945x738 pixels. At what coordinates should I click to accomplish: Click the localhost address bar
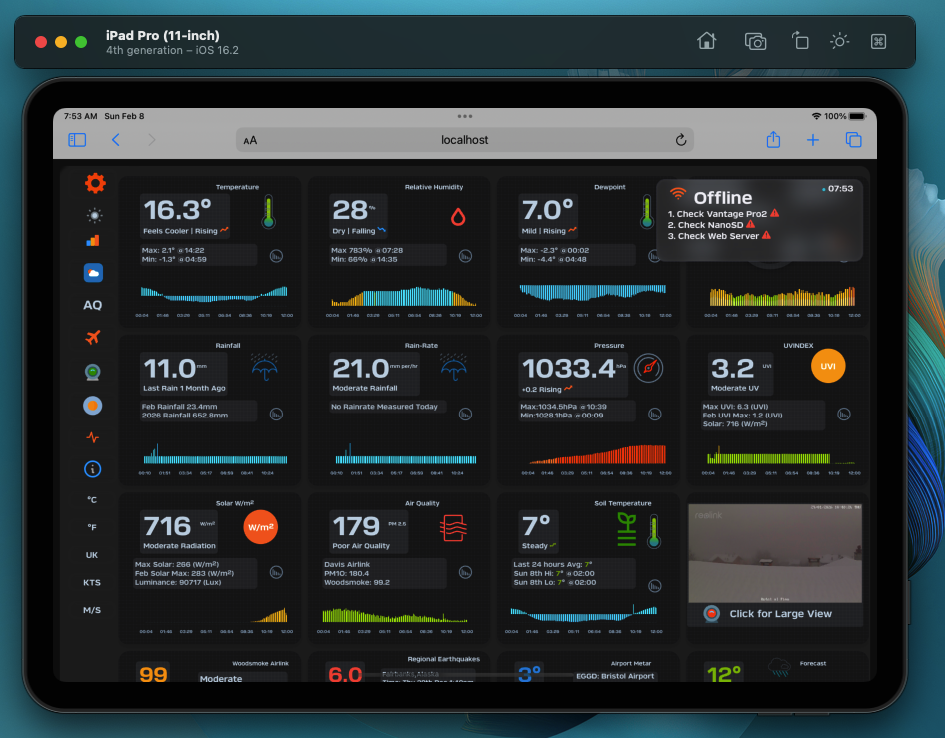tap(464, 140)
